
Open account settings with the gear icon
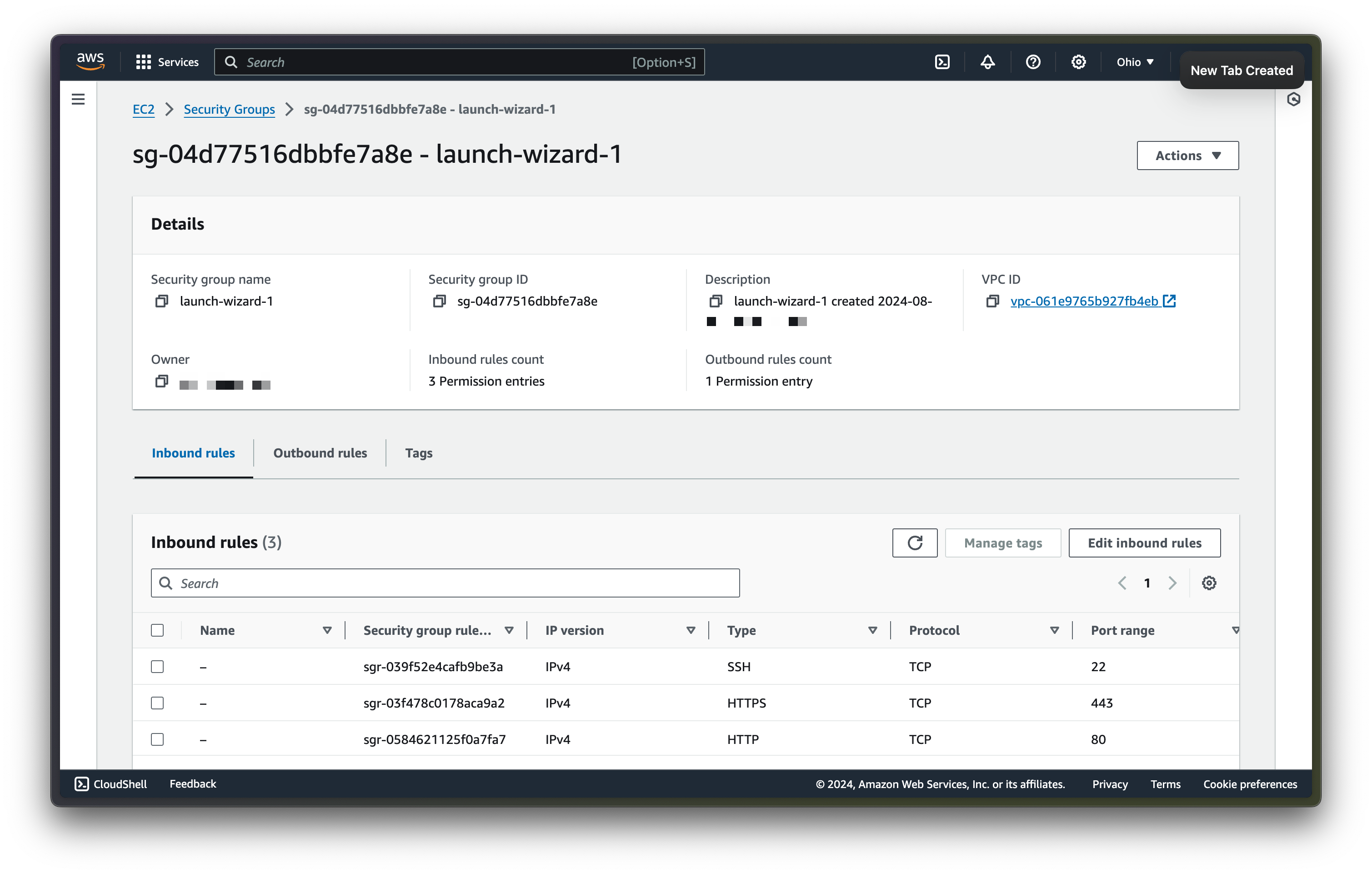[x=1079, y=61]
